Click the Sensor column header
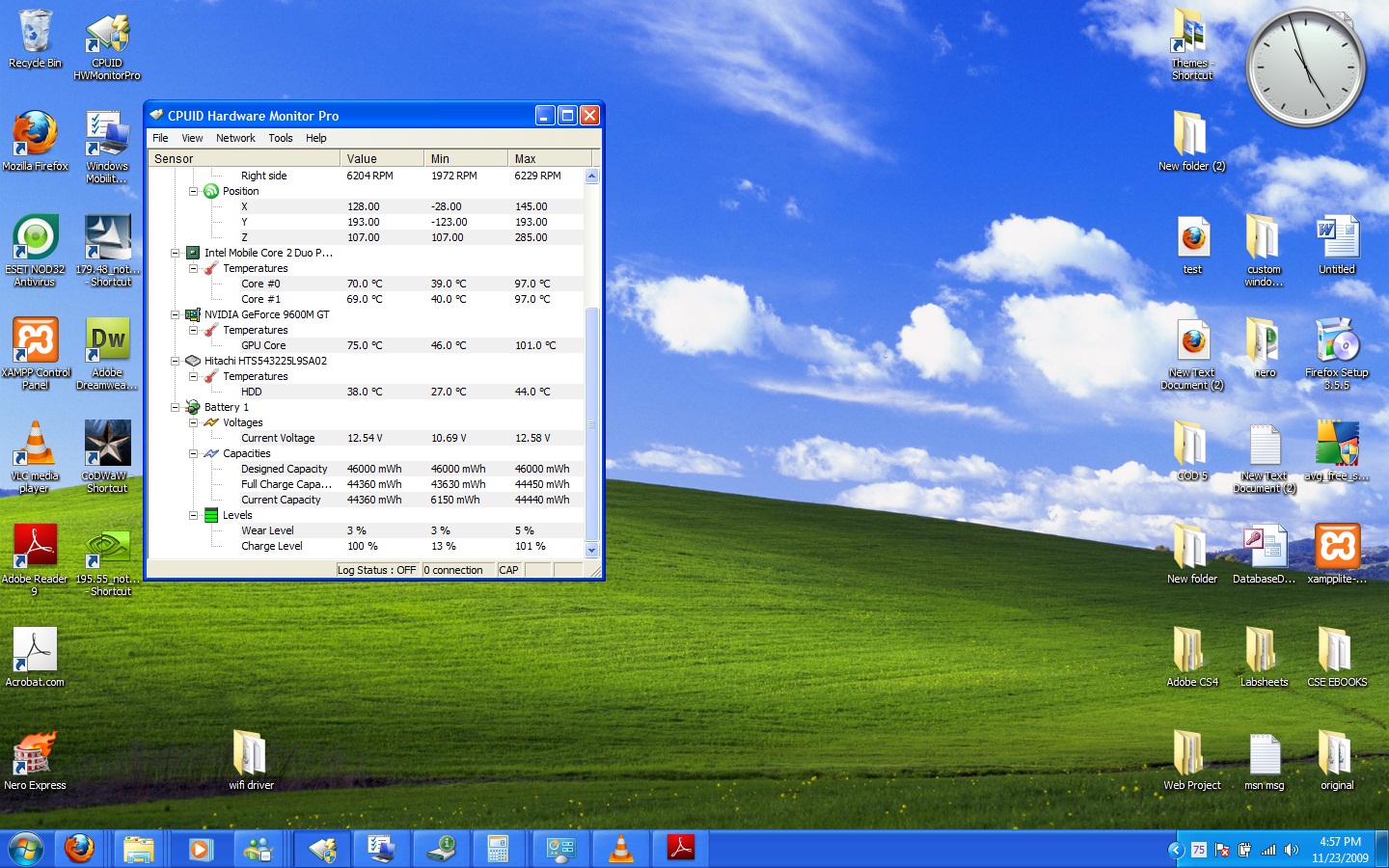The image size is (1389, 868). point(244,158)
